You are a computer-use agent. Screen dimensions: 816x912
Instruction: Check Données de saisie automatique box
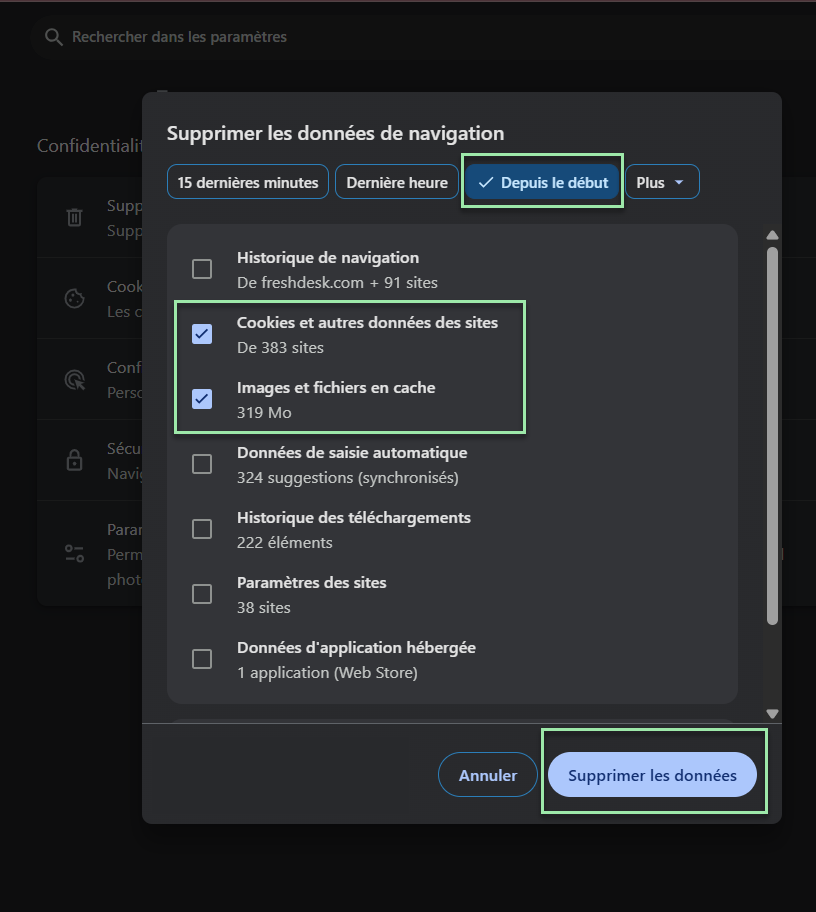coord(202,464)
